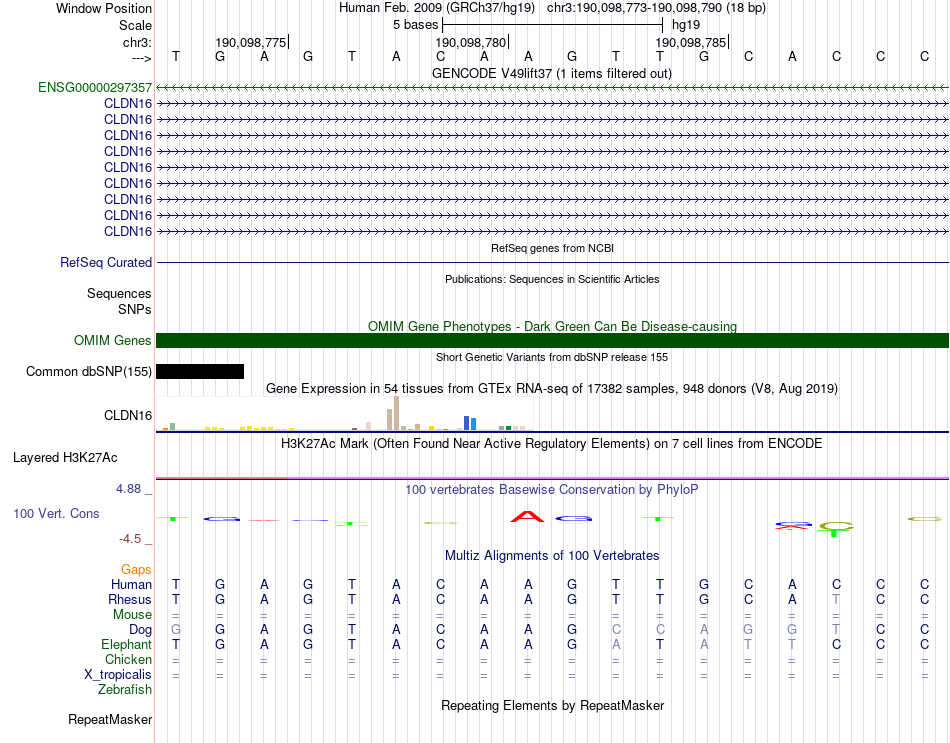950x743 pixels.
Task: Click the chr3:190,098,773-190,098,790 (18 bp) position text
Action: click(656, 8)
